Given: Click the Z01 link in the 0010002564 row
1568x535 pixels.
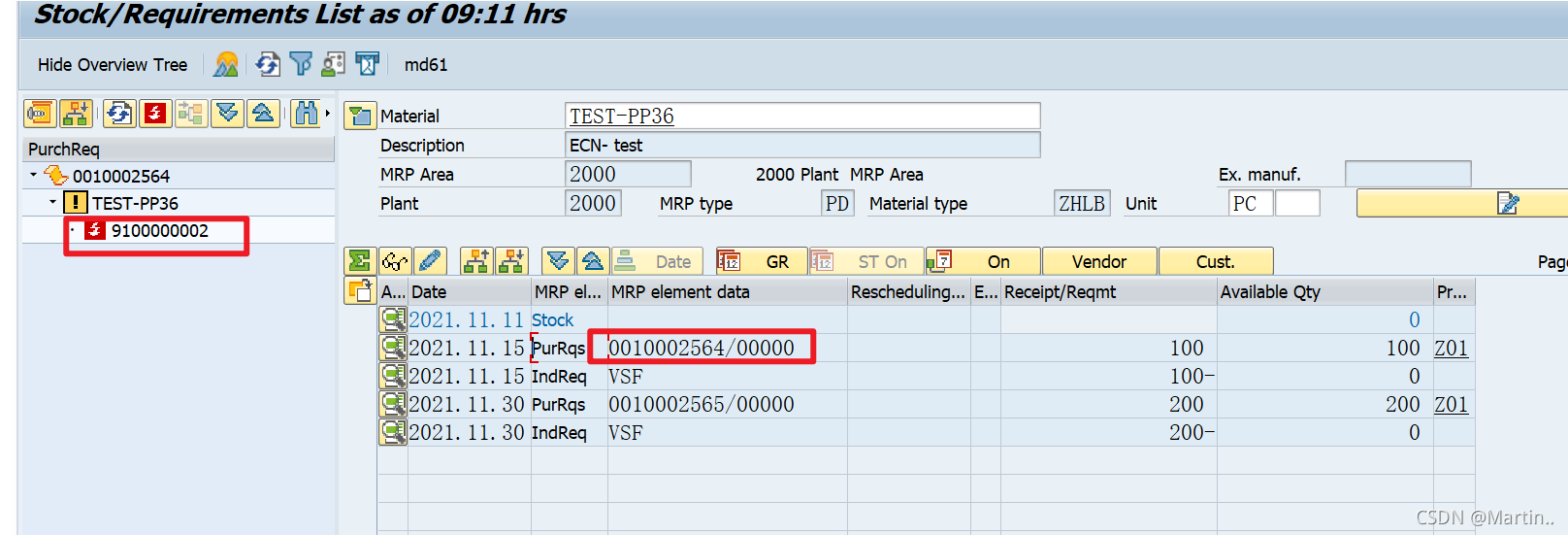Looking at the screenshot, I should pyautogui.click(x=1452, y=348).
